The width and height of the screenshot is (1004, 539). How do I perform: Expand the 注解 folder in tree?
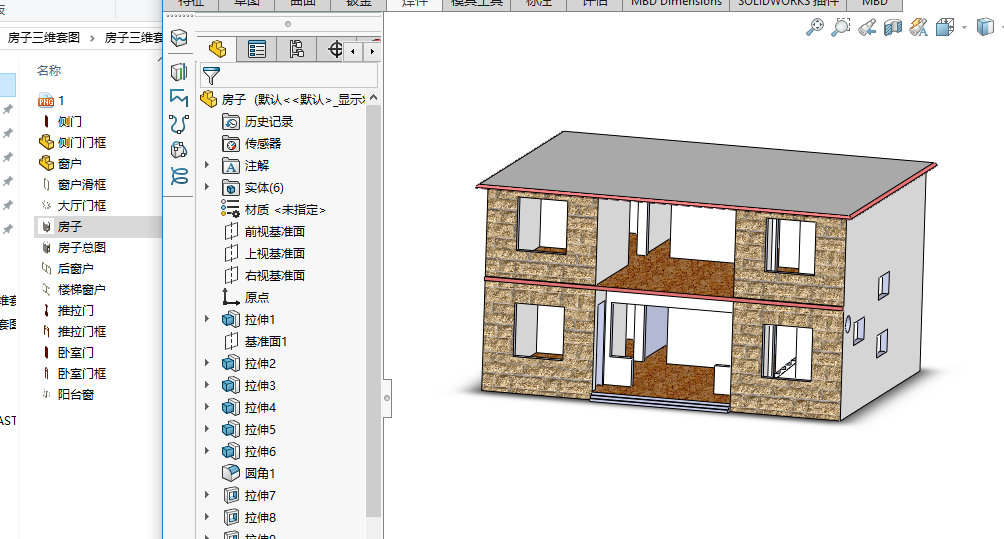coord(208,166)
